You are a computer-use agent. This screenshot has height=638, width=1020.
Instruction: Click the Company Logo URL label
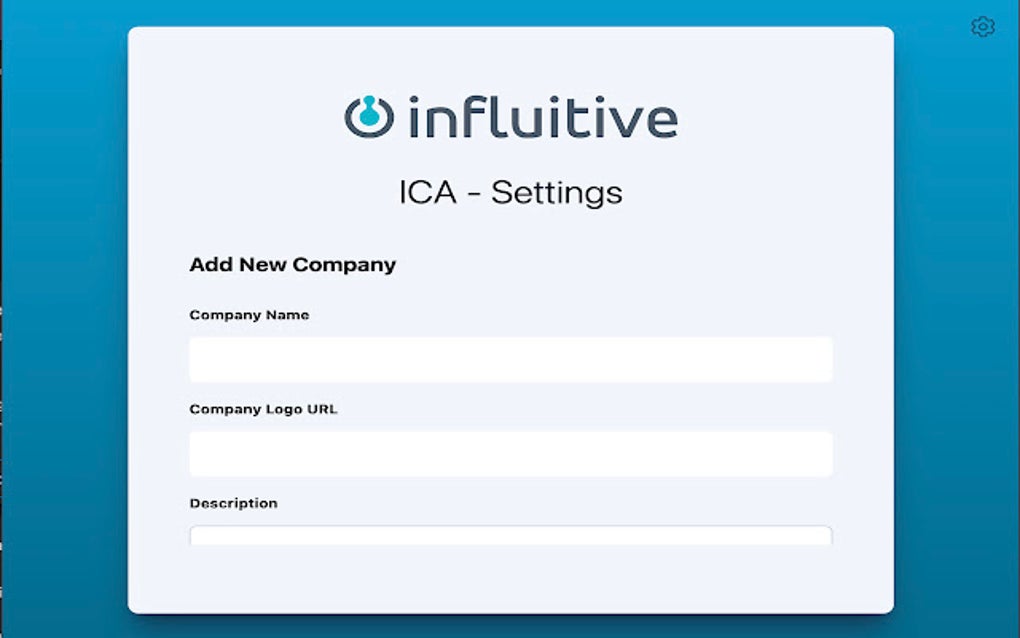click(x=263, y=409)
